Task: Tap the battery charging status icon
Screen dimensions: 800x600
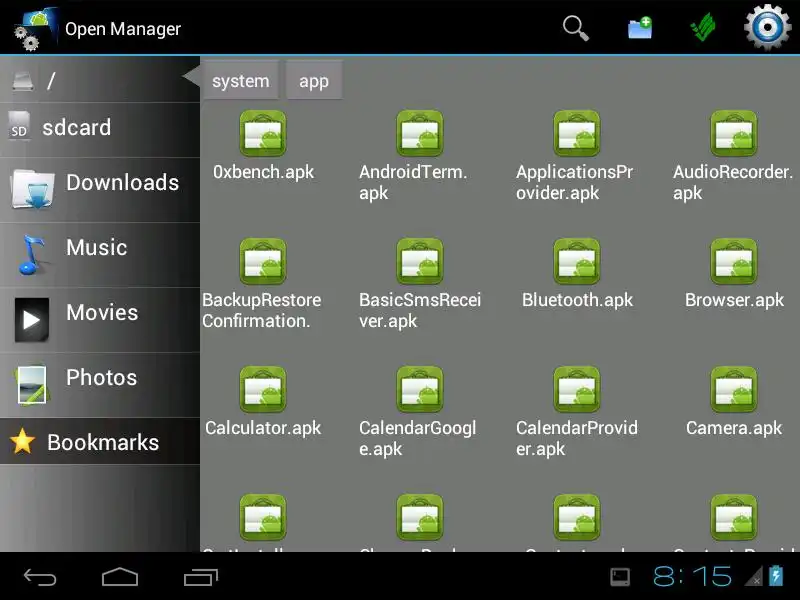Action: click(776, 576)
